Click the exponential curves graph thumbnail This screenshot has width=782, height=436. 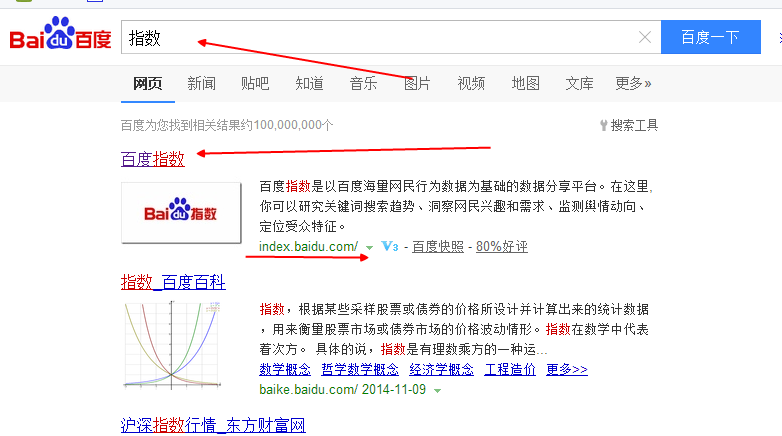(x=172, y=345)
